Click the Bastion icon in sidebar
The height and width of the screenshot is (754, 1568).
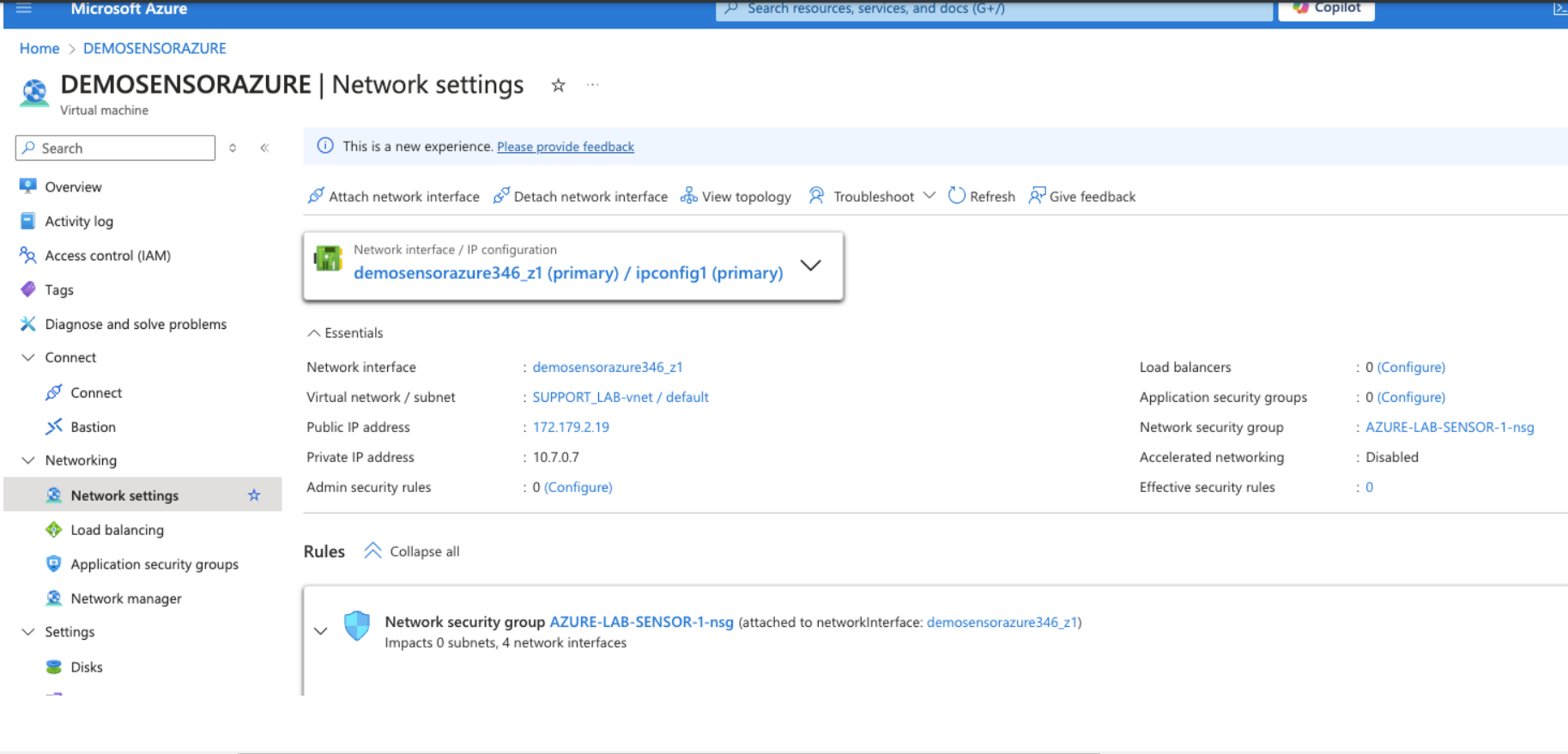54,427
